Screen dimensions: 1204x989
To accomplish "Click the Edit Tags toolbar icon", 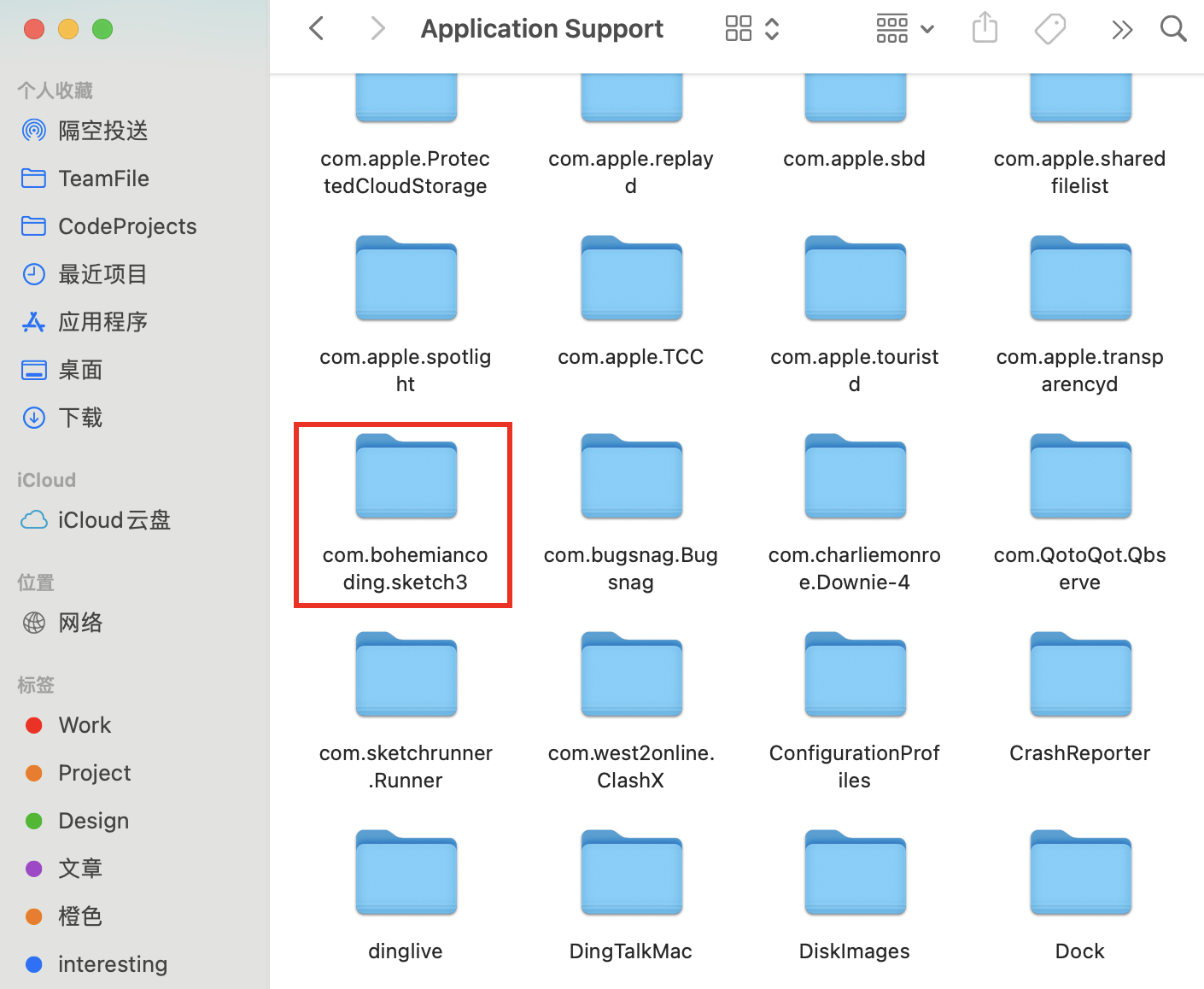I will pos(1050,29).
